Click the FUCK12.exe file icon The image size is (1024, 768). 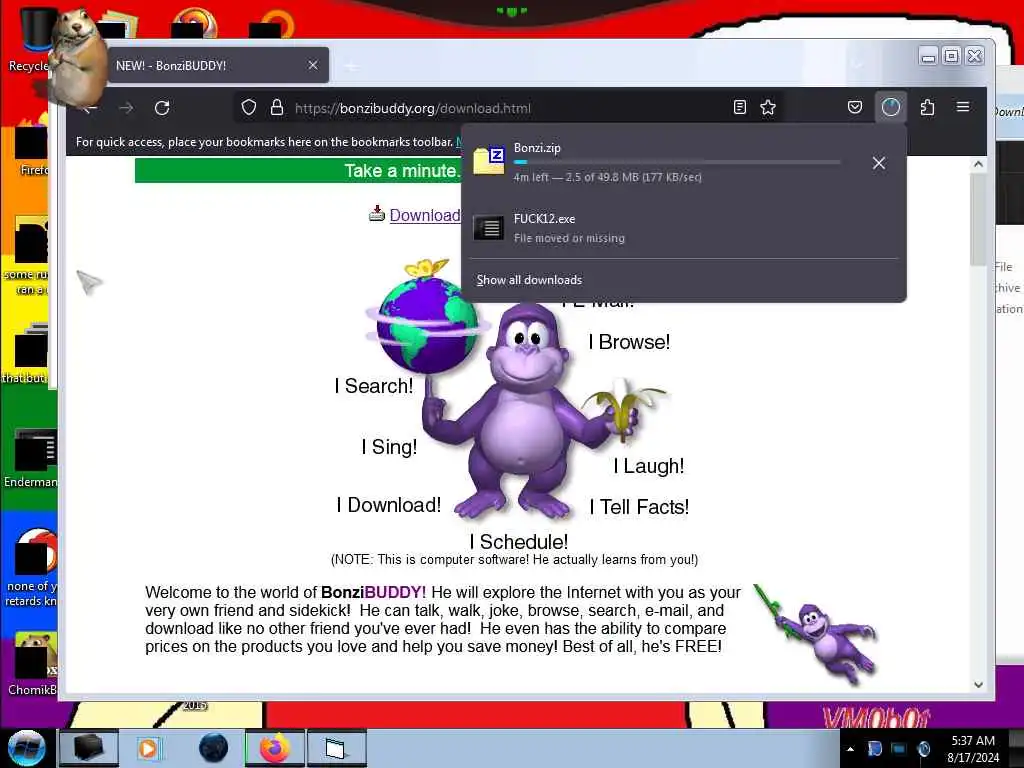tap(489, 228)
